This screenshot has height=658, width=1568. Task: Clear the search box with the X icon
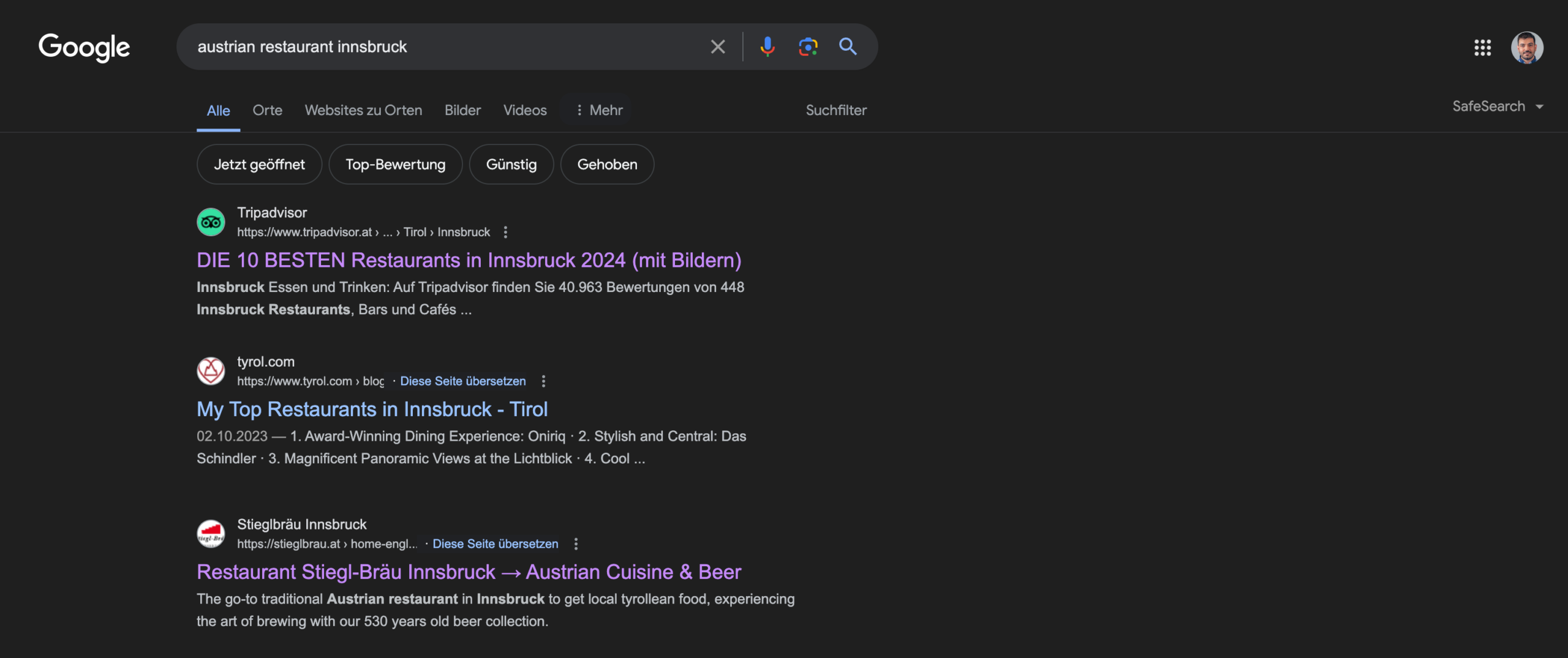click(717, 47)
